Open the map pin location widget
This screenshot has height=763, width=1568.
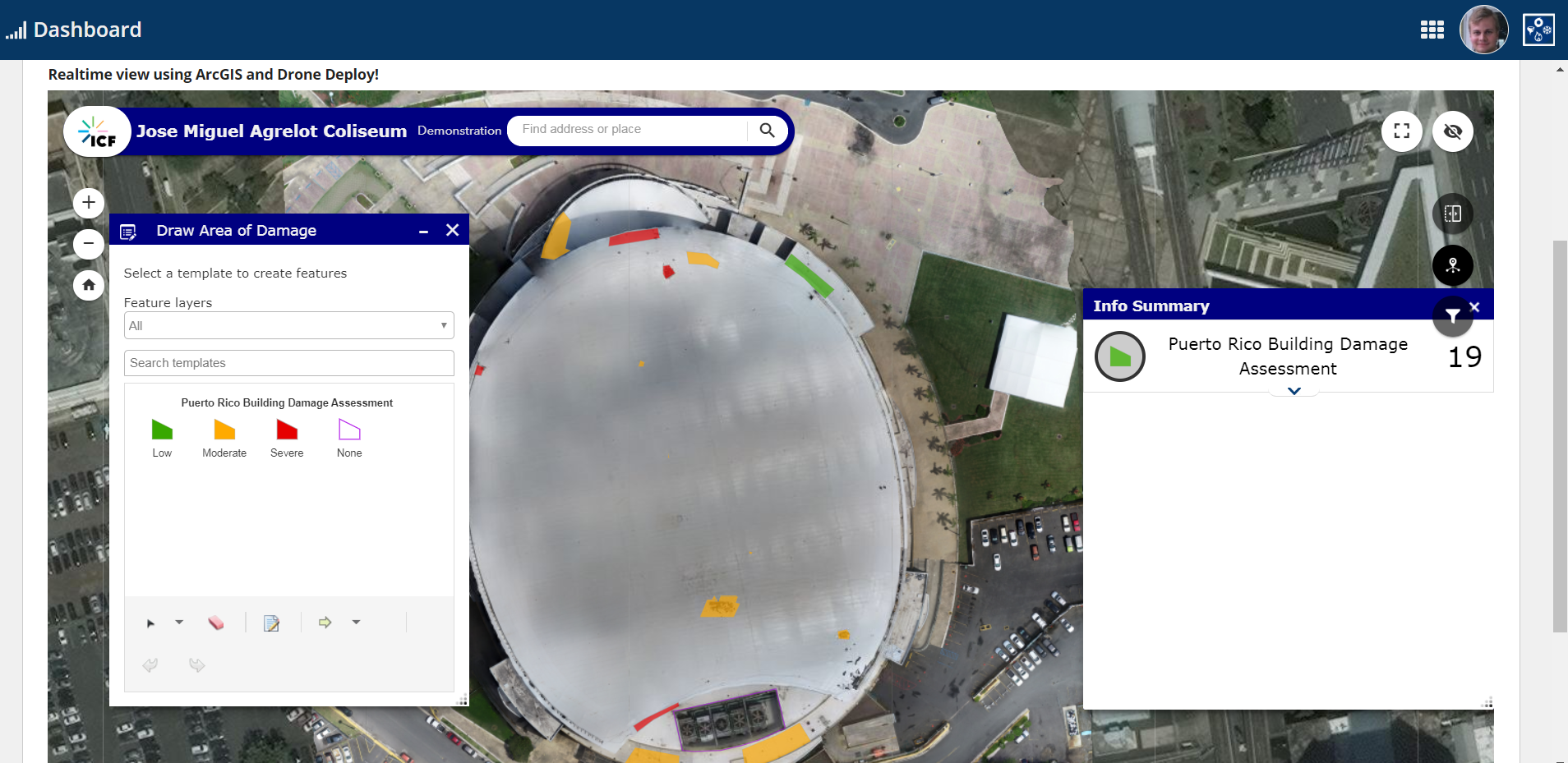1453,265
